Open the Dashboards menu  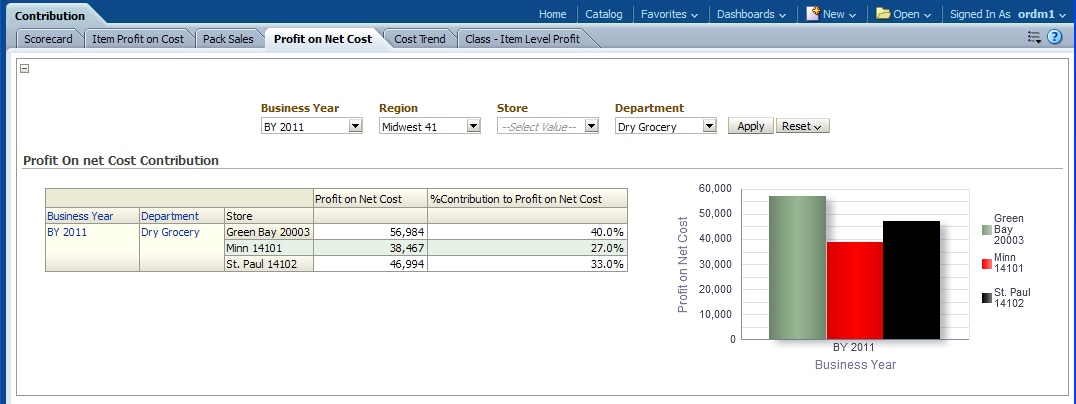point(751,14)
